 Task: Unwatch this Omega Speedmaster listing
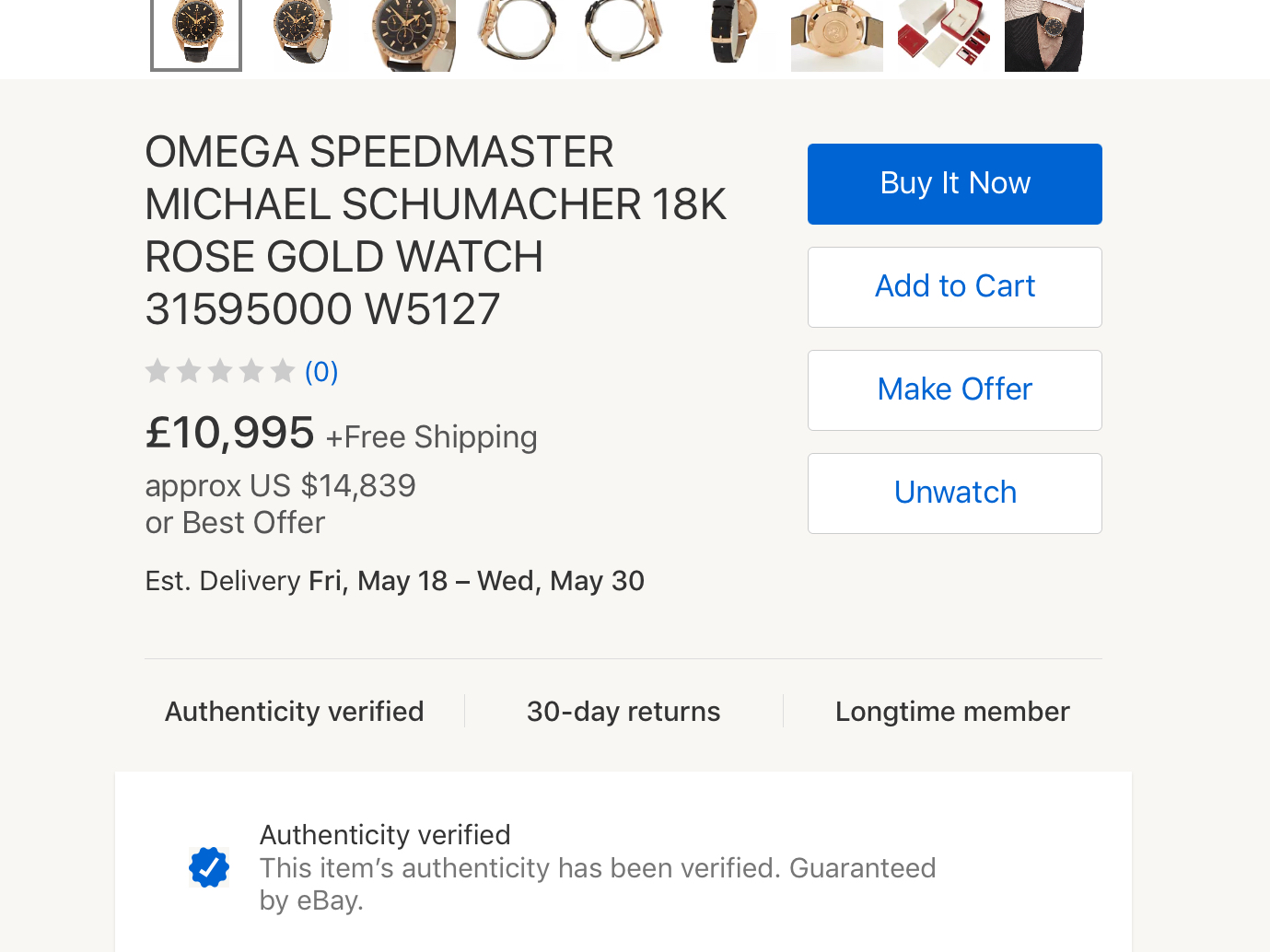pos(954,493)
